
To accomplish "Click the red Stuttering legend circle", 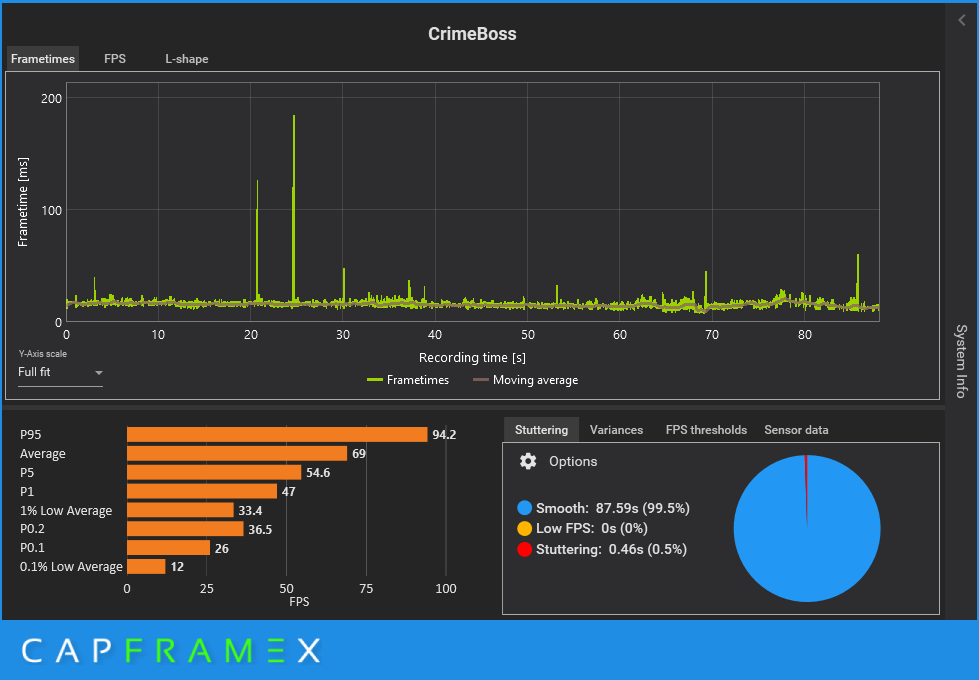I will [524, 549].
